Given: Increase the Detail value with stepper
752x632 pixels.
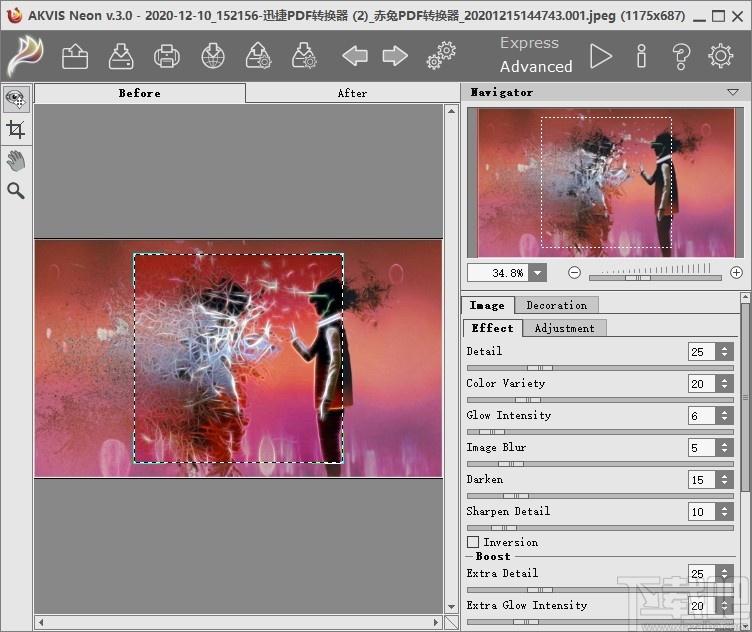Looking at the screenshot, I should (726, 347).
